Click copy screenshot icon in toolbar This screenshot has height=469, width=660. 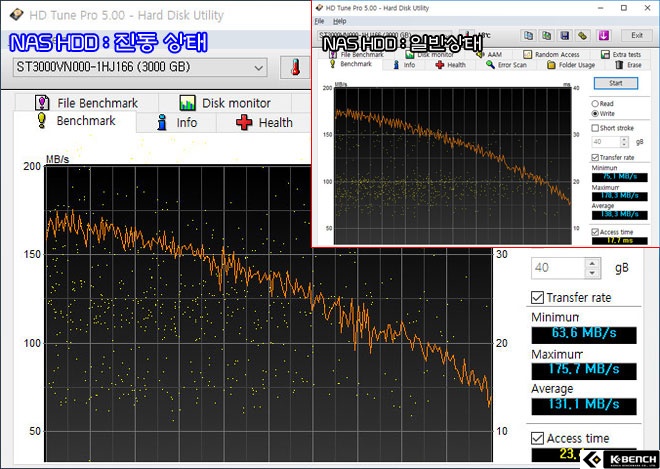(546, 36)
